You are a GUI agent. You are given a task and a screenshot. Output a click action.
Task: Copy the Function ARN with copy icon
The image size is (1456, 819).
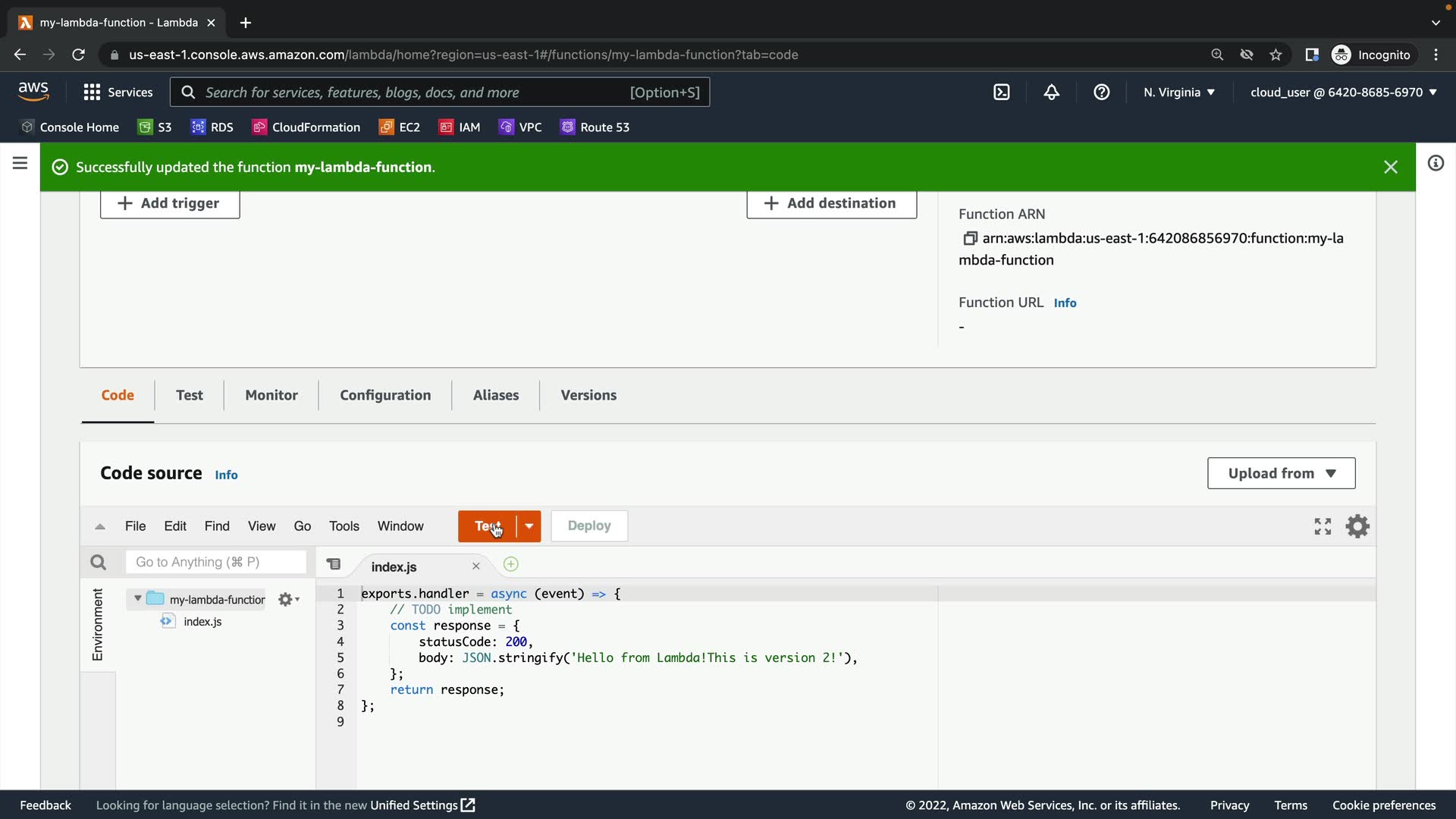(x=969, y=239)
